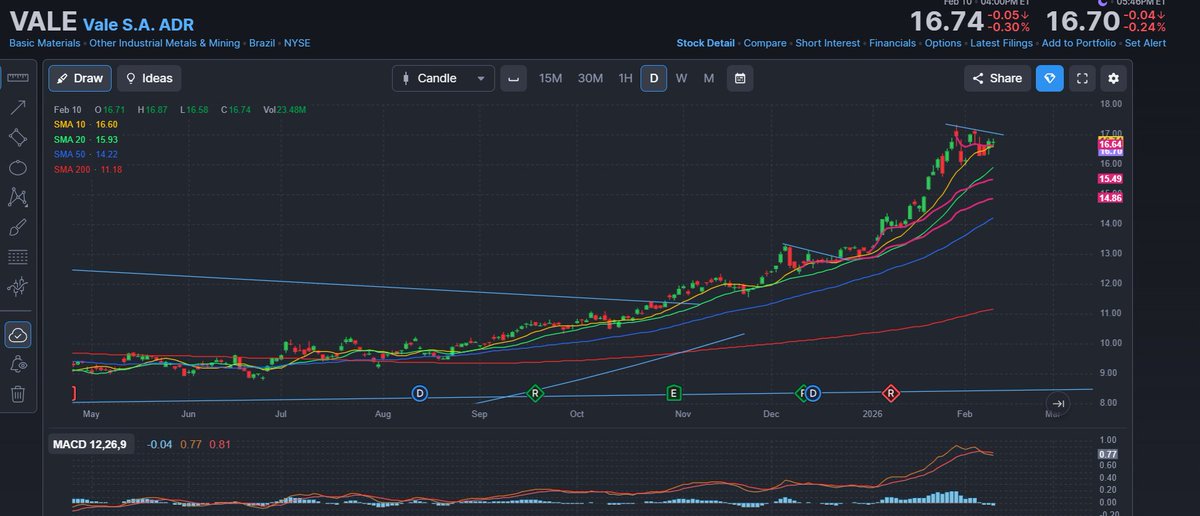The image size is (1200, 516).
Task: Open Latest Filings link
Action: click(x=1001, y=43)
